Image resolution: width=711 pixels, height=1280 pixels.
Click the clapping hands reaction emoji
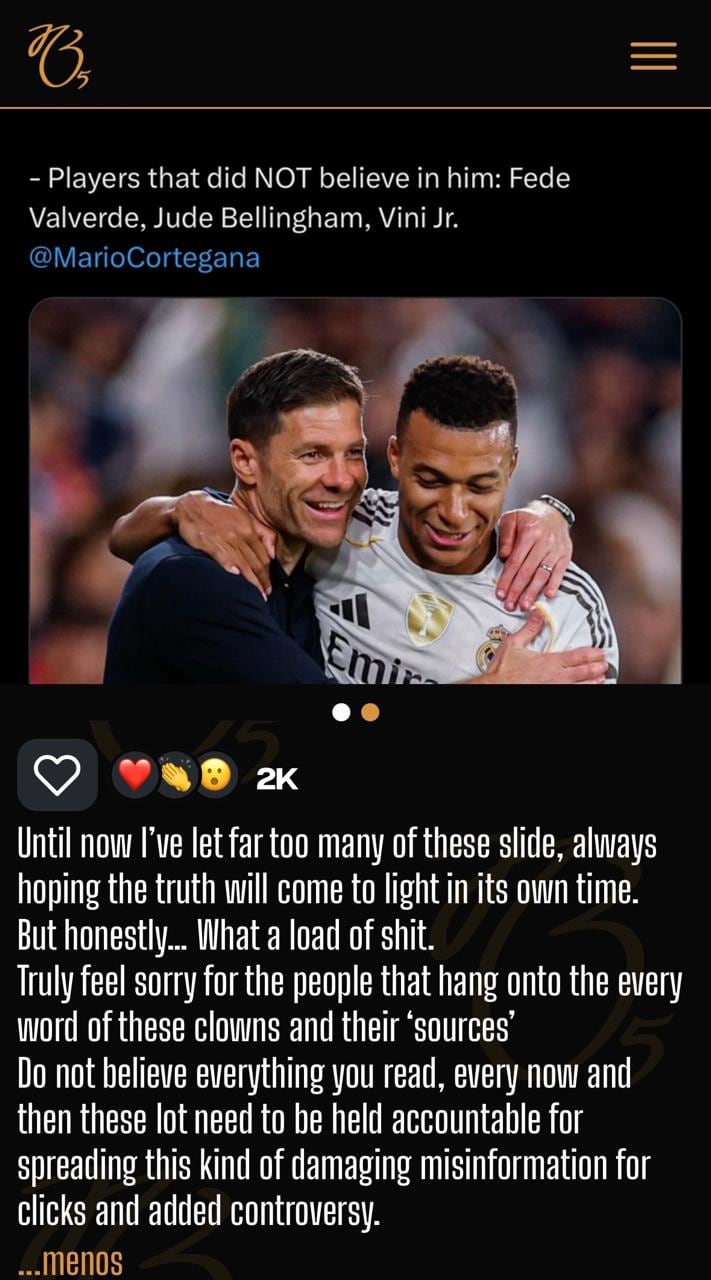click(x=174, y=776)
